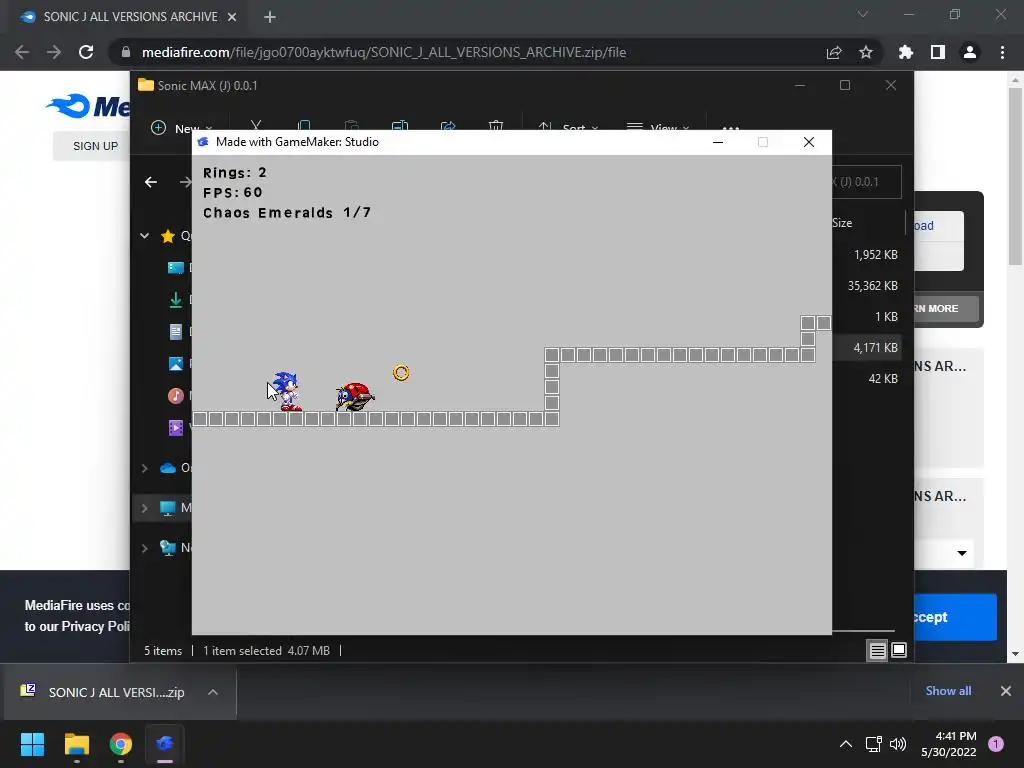Screen dimensions: 1024x768
Task: Click the Size column header in Explorer
Action: [x=842, y=223]
